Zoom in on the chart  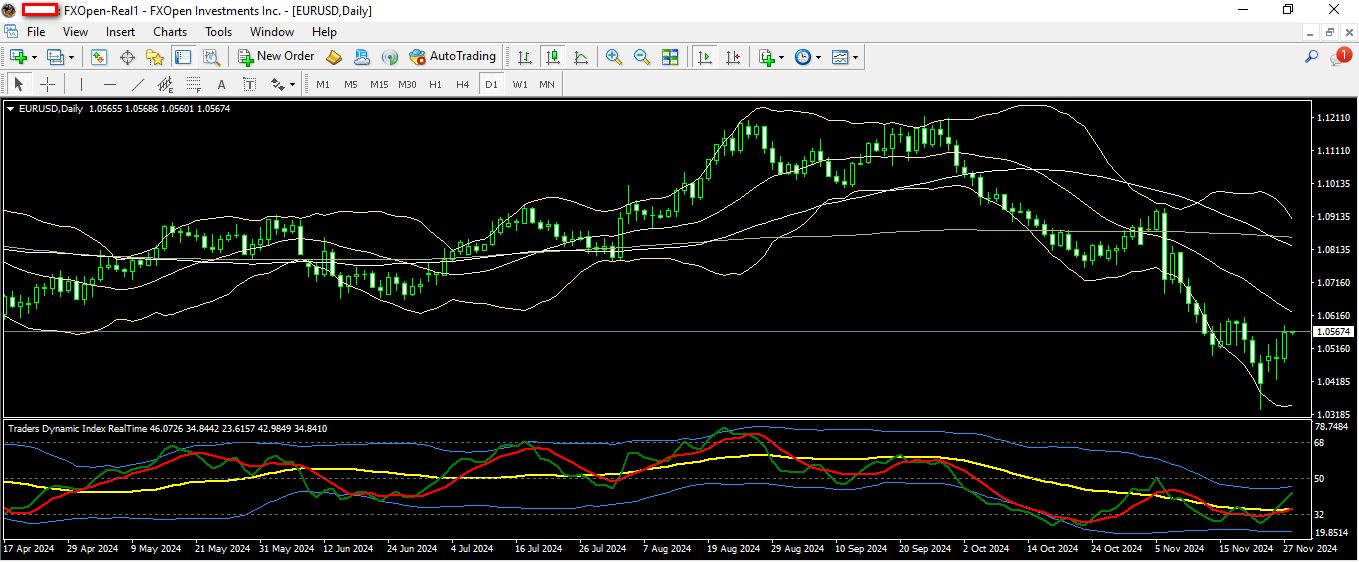(614, 57)
